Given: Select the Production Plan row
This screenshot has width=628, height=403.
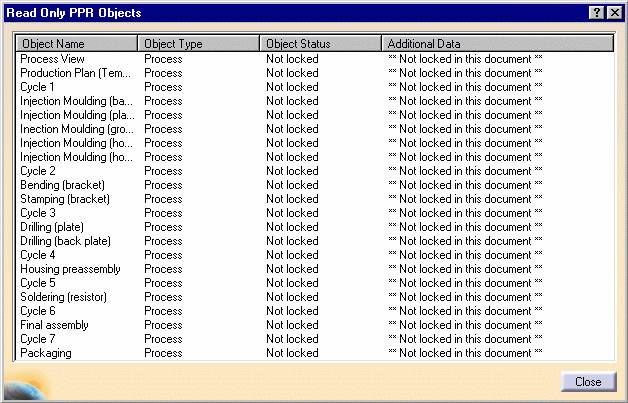Looking at the screenshot, I should tap(75, 73).
